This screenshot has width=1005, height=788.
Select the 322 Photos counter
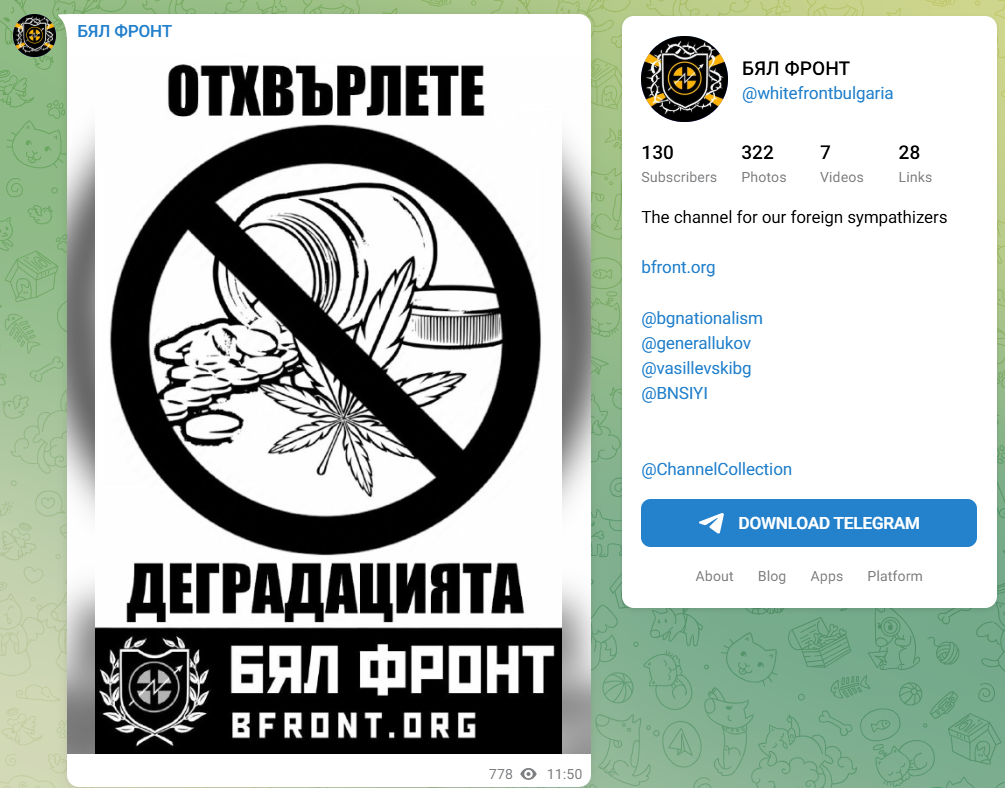763,164
